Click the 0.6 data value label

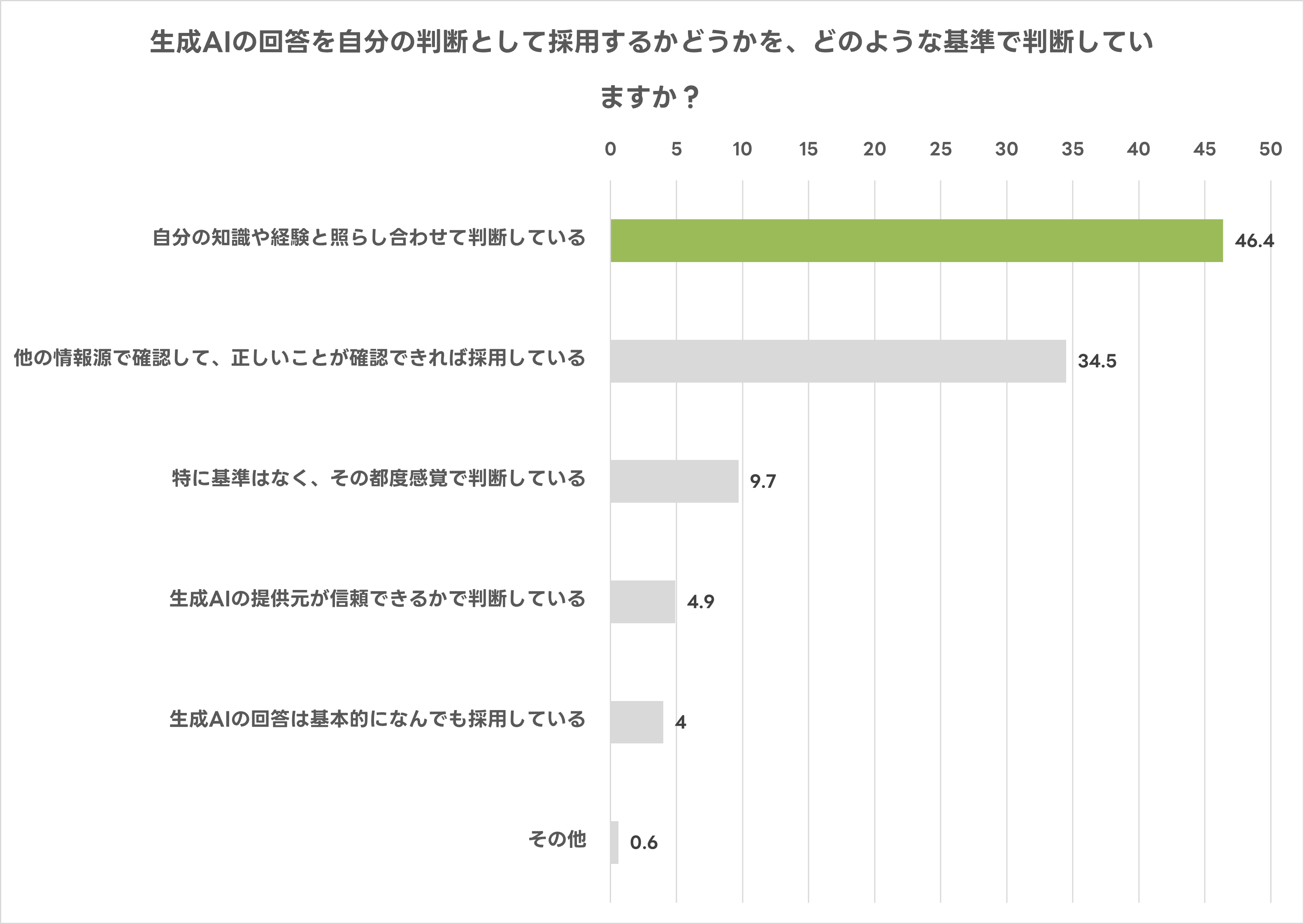click(x=644, y=843)
